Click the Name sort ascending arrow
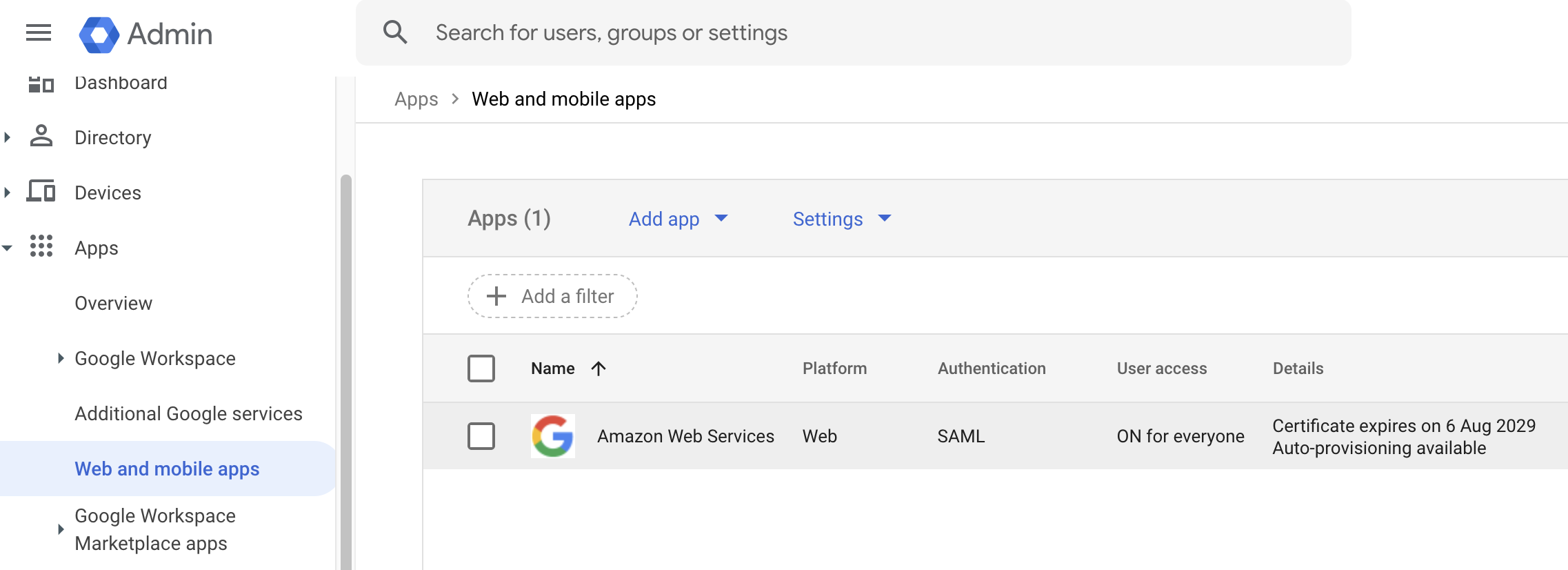 click(599, 368)
